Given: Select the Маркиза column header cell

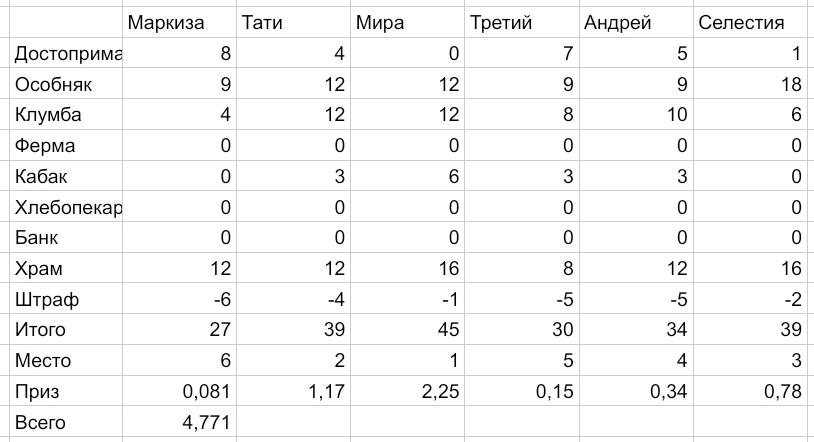Looking at the screenshot, I should click(x=179, y=22).
